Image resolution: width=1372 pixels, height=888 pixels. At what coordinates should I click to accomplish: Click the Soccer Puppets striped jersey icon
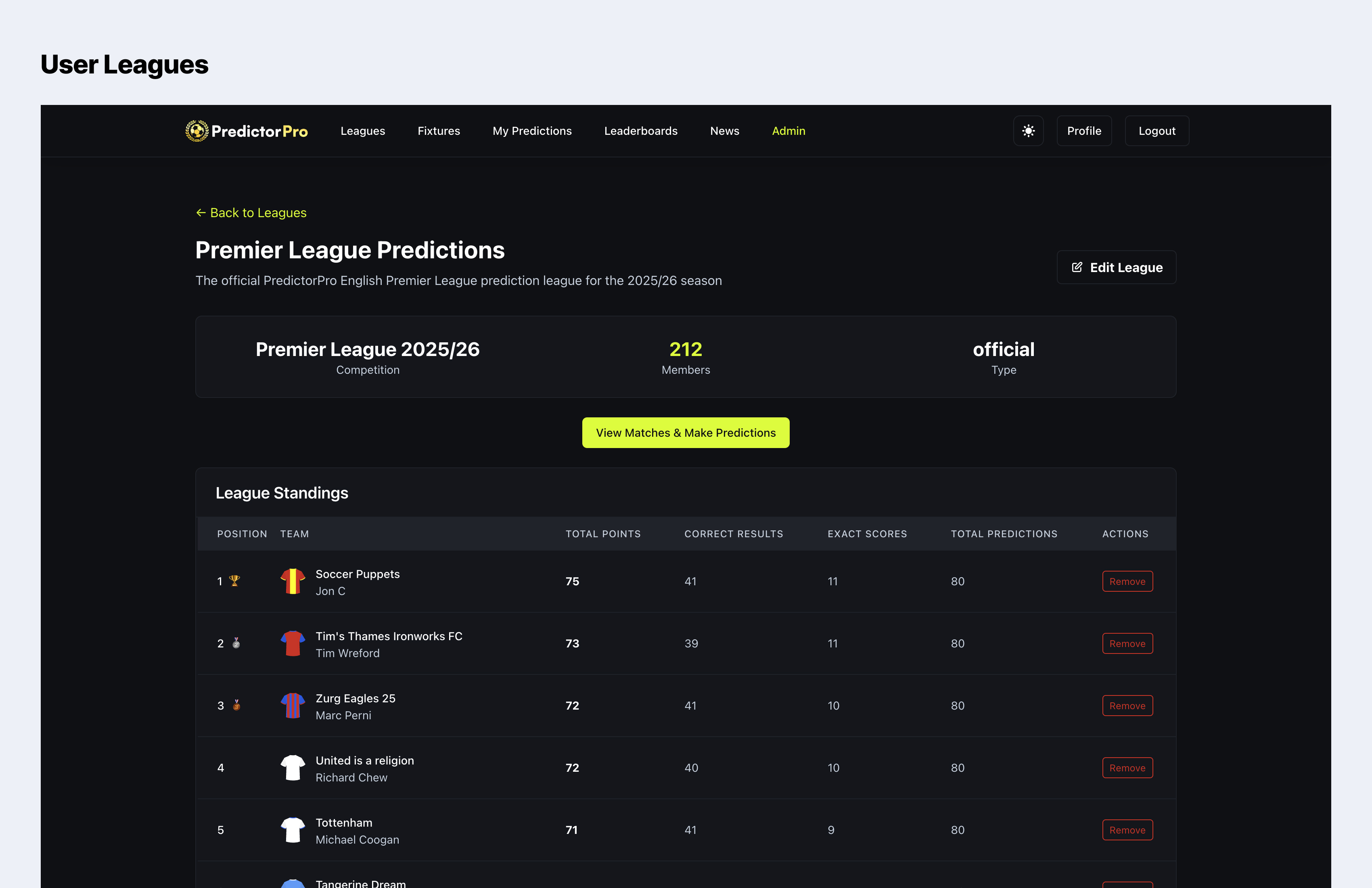[292, 581]
